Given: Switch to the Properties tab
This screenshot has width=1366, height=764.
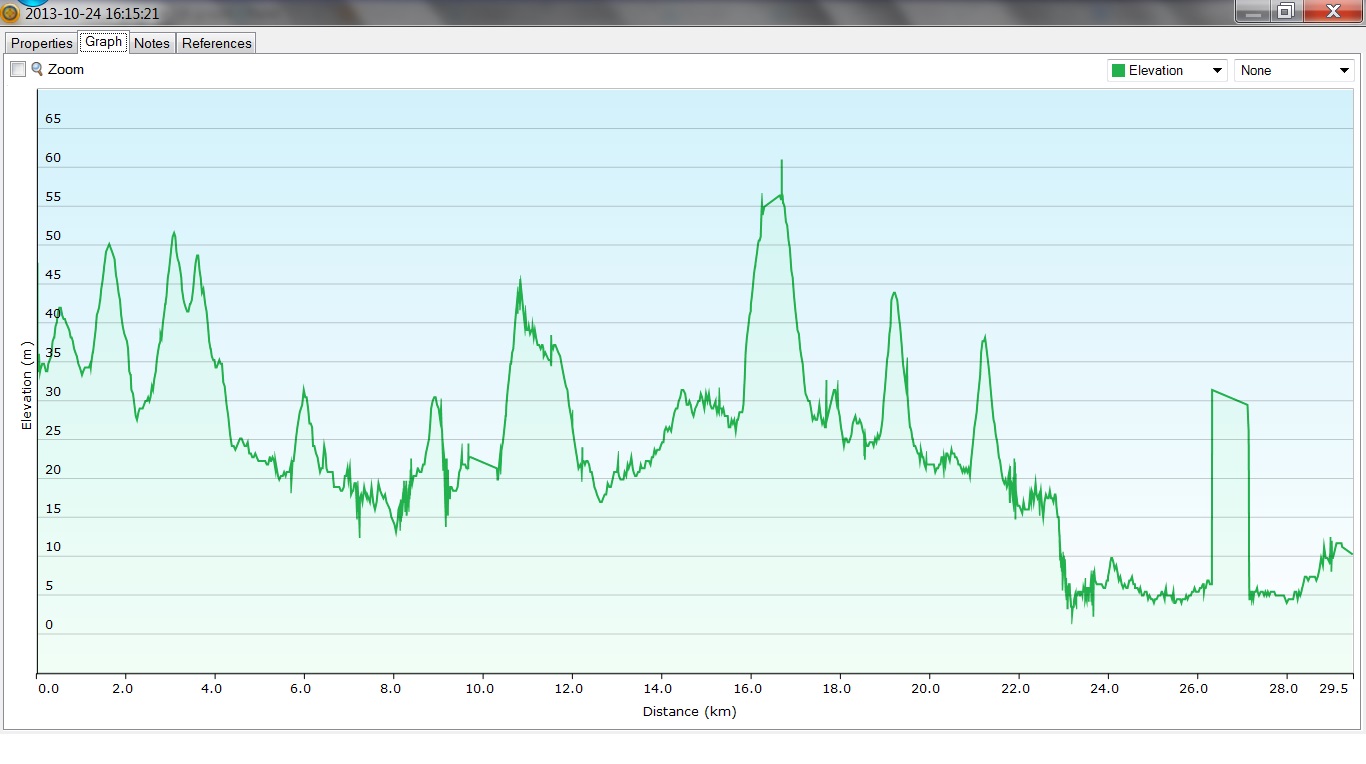Looking at the screenshot, I should click(42, 43).
